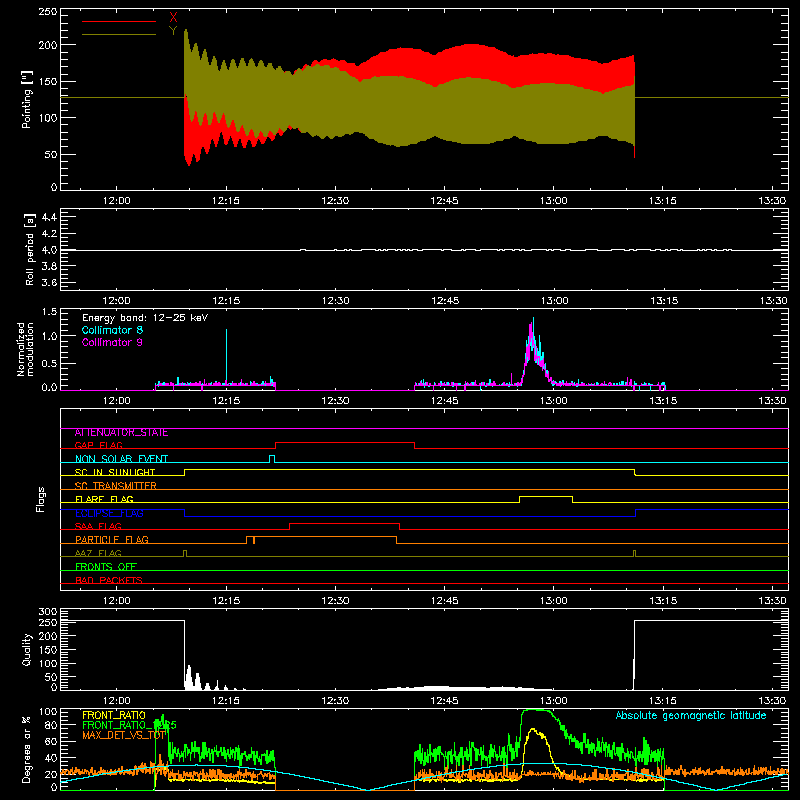Click the PARTICLE_FLAG label
The height and width of the screenshot is (800, 800).
(112, 540)
